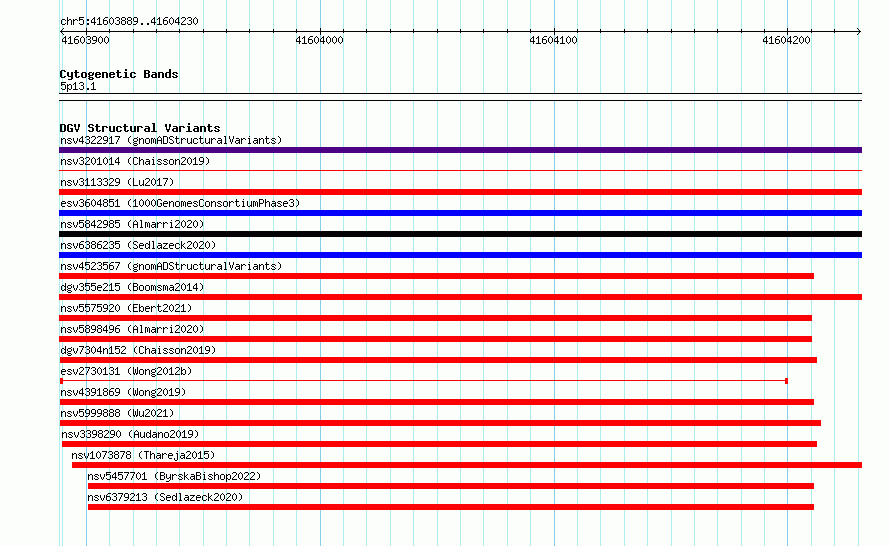The height and width of the screenshot is (546, 890).
Task: Click the Cytogenetic Bands track title
Action: tap(119, 74)
